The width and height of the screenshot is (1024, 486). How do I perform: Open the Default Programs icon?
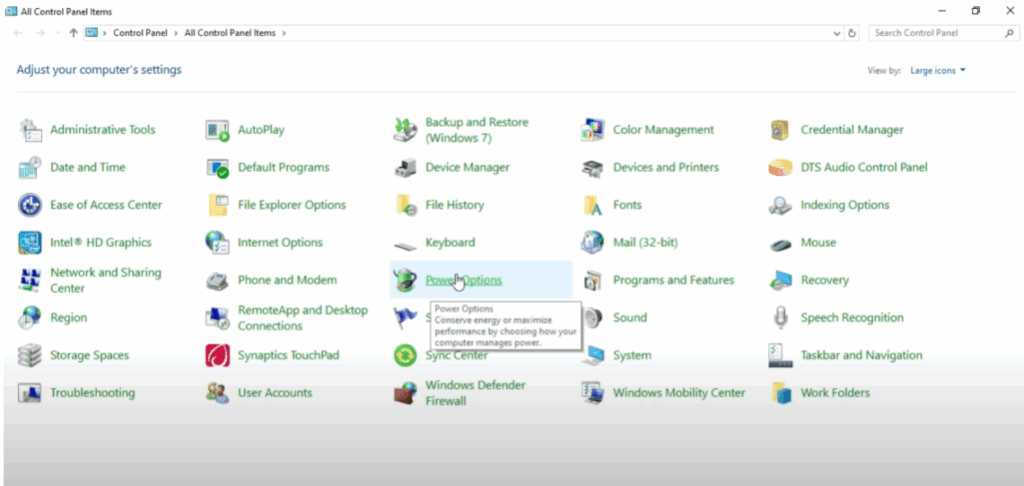pos(217,168)
